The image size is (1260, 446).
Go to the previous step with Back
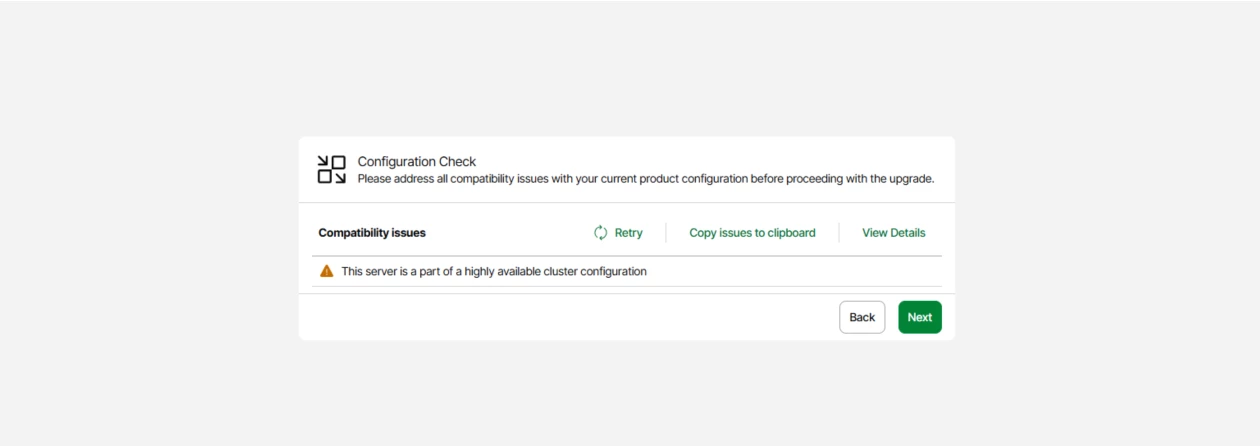861,317
